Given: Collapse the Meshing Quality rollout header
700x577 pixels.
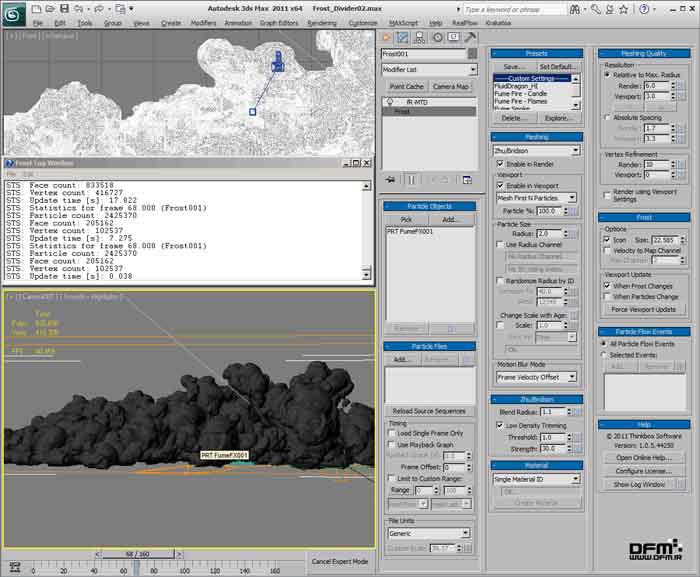Looking at the screenshot, I should coord(644,54).
